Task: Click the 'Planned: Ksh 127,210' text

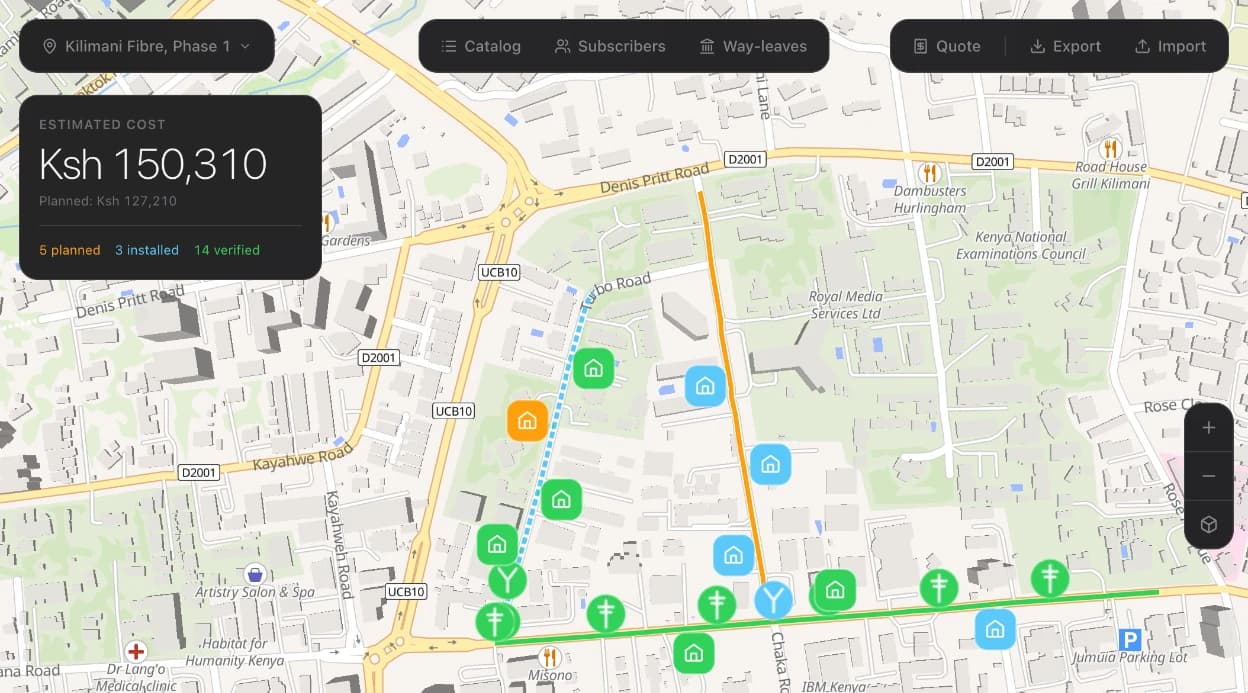Action: (x=108, y=201)
